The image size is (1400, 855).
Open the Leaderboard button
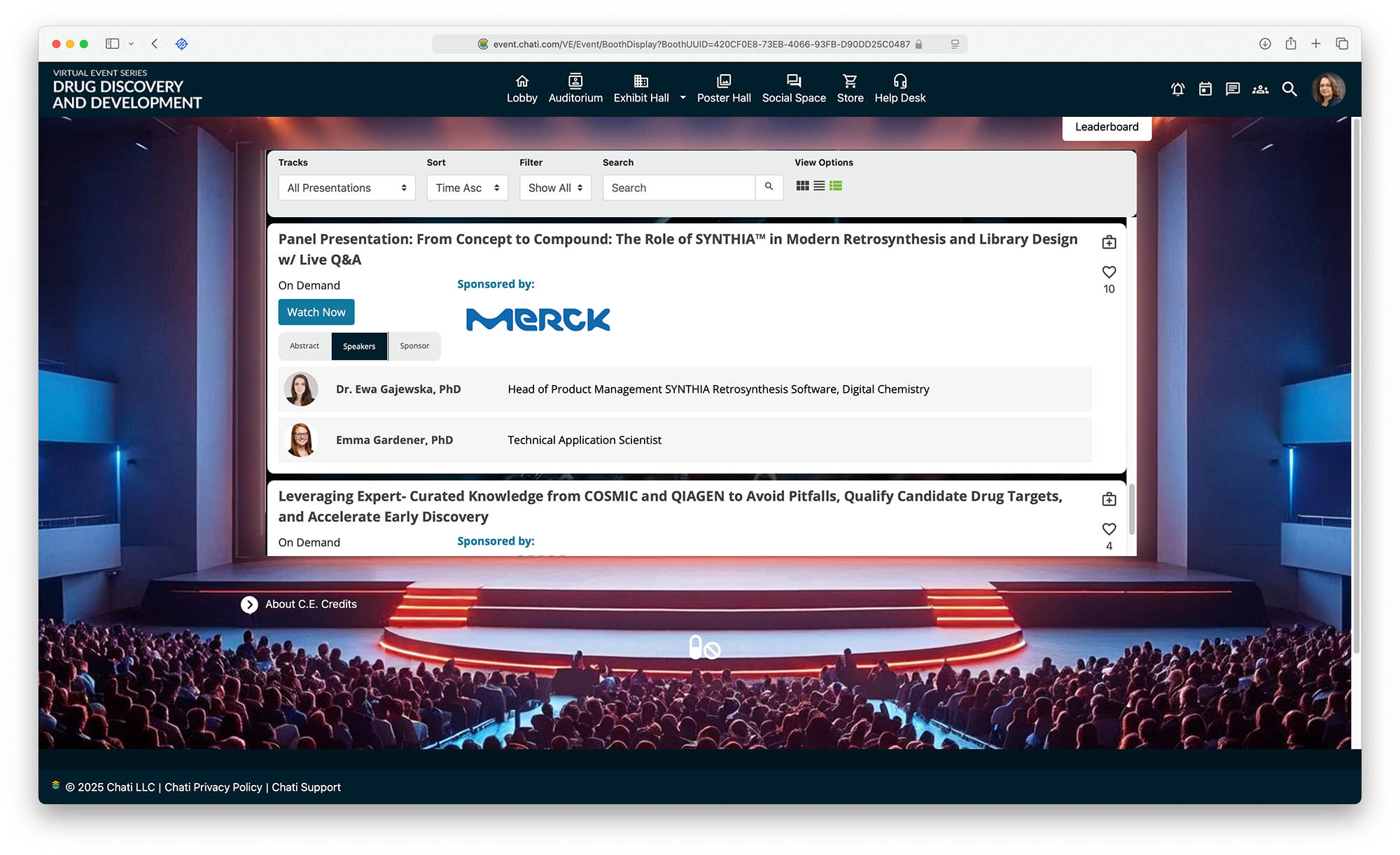click(1106, 127)
